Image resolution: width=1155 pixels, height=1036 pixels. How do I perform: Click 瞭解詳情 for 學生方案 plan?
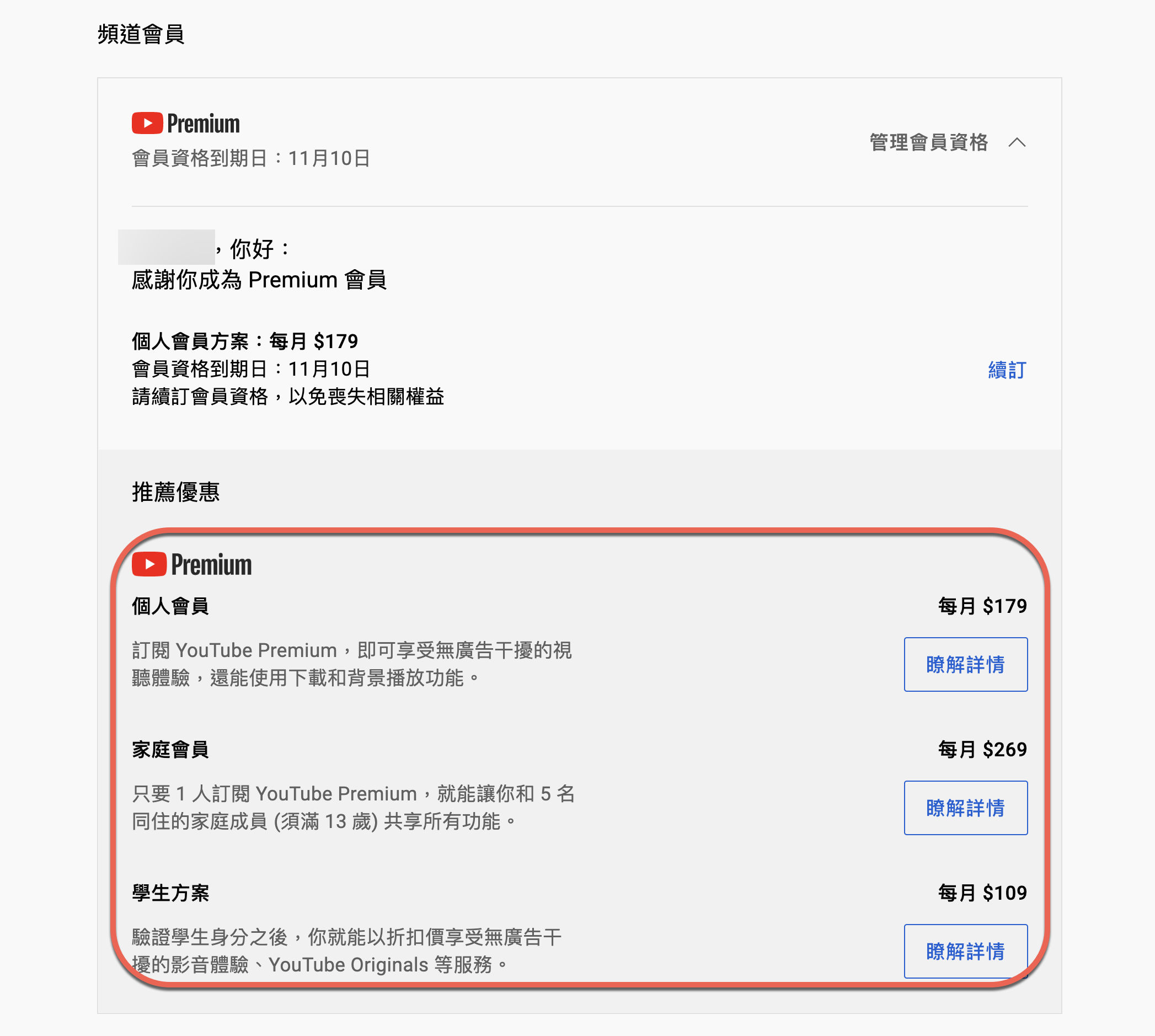point(965,951)
